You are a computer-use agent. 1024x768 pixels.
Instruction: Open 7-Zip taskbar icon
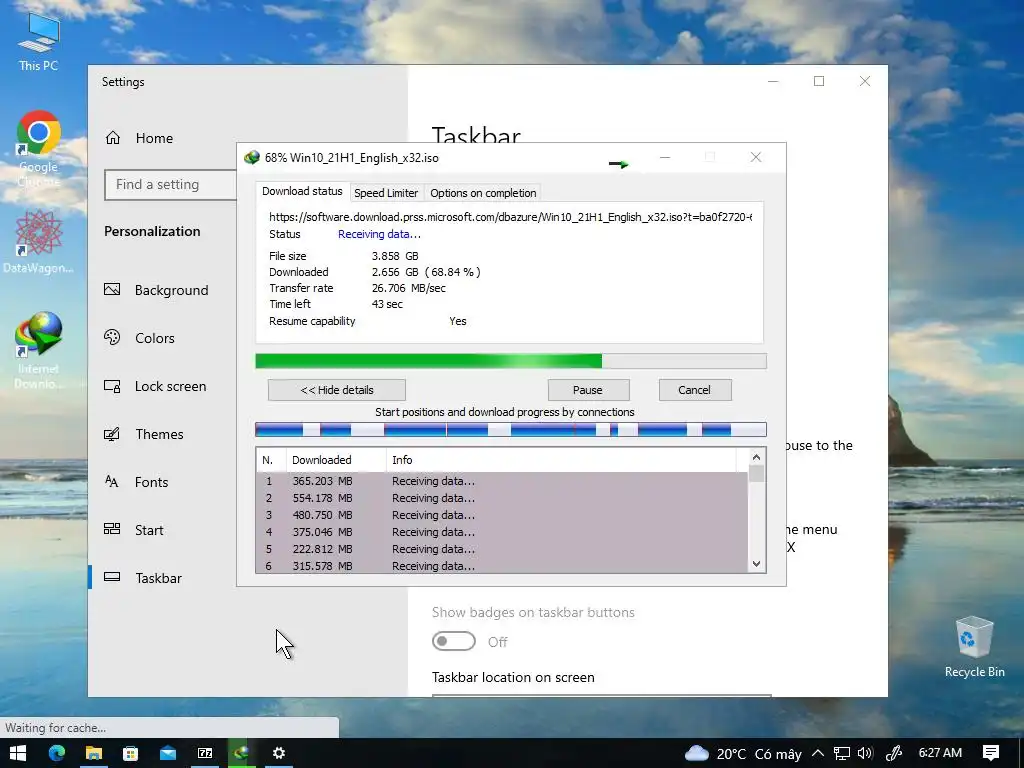pyautogui.click(x=205, y=753)
